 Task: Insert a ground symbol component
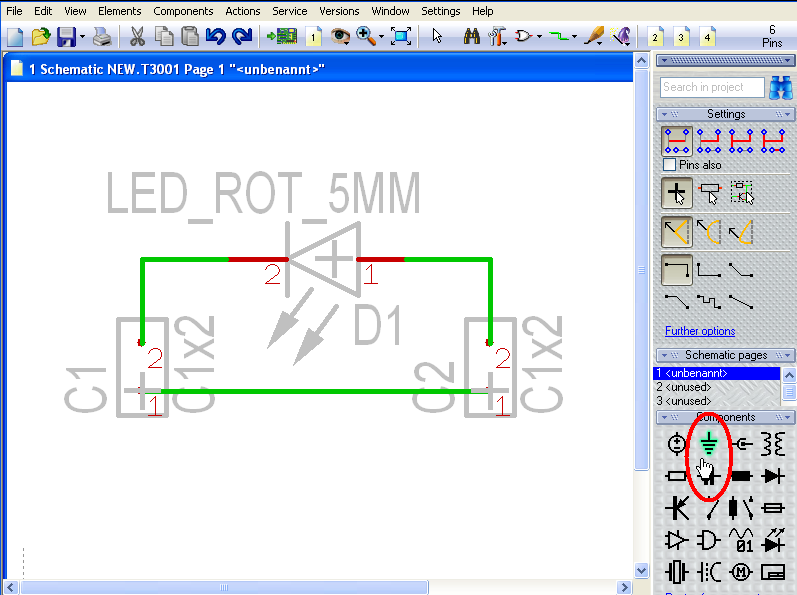pyautogui.click(x=708, y=443)
